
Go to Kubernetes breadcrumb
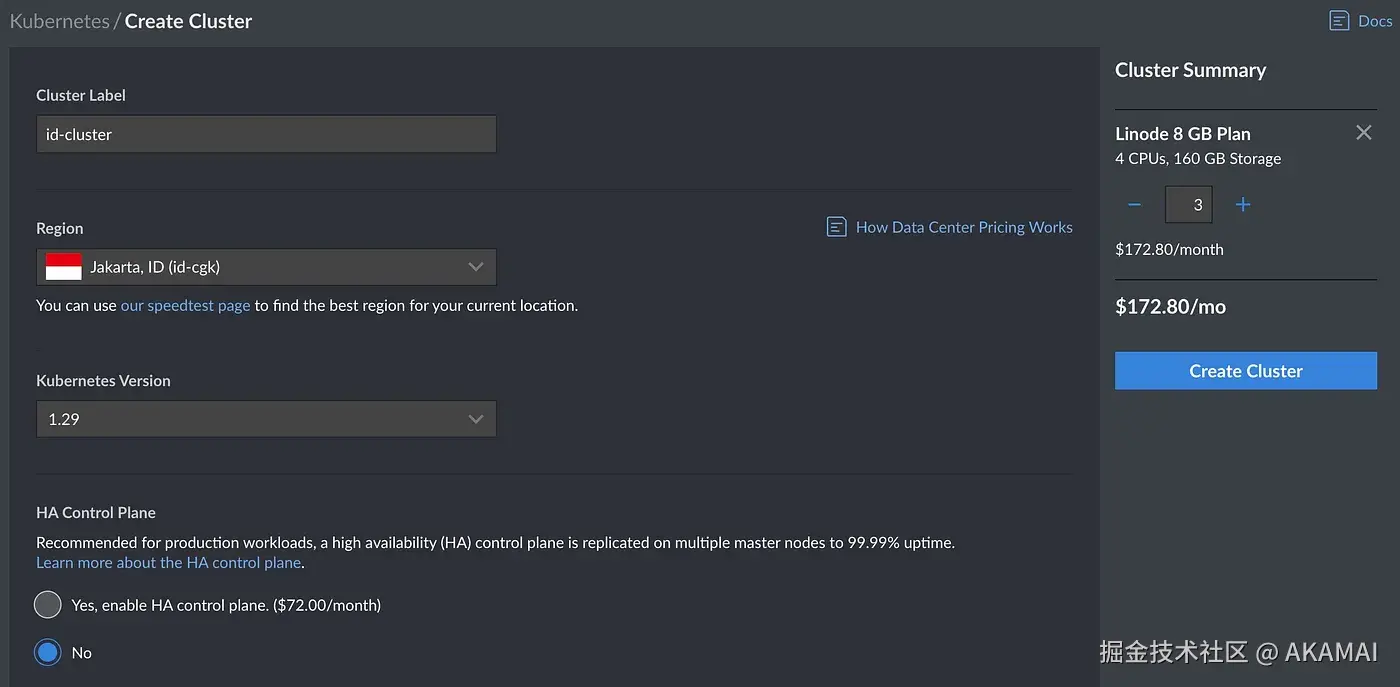[59, 21]
